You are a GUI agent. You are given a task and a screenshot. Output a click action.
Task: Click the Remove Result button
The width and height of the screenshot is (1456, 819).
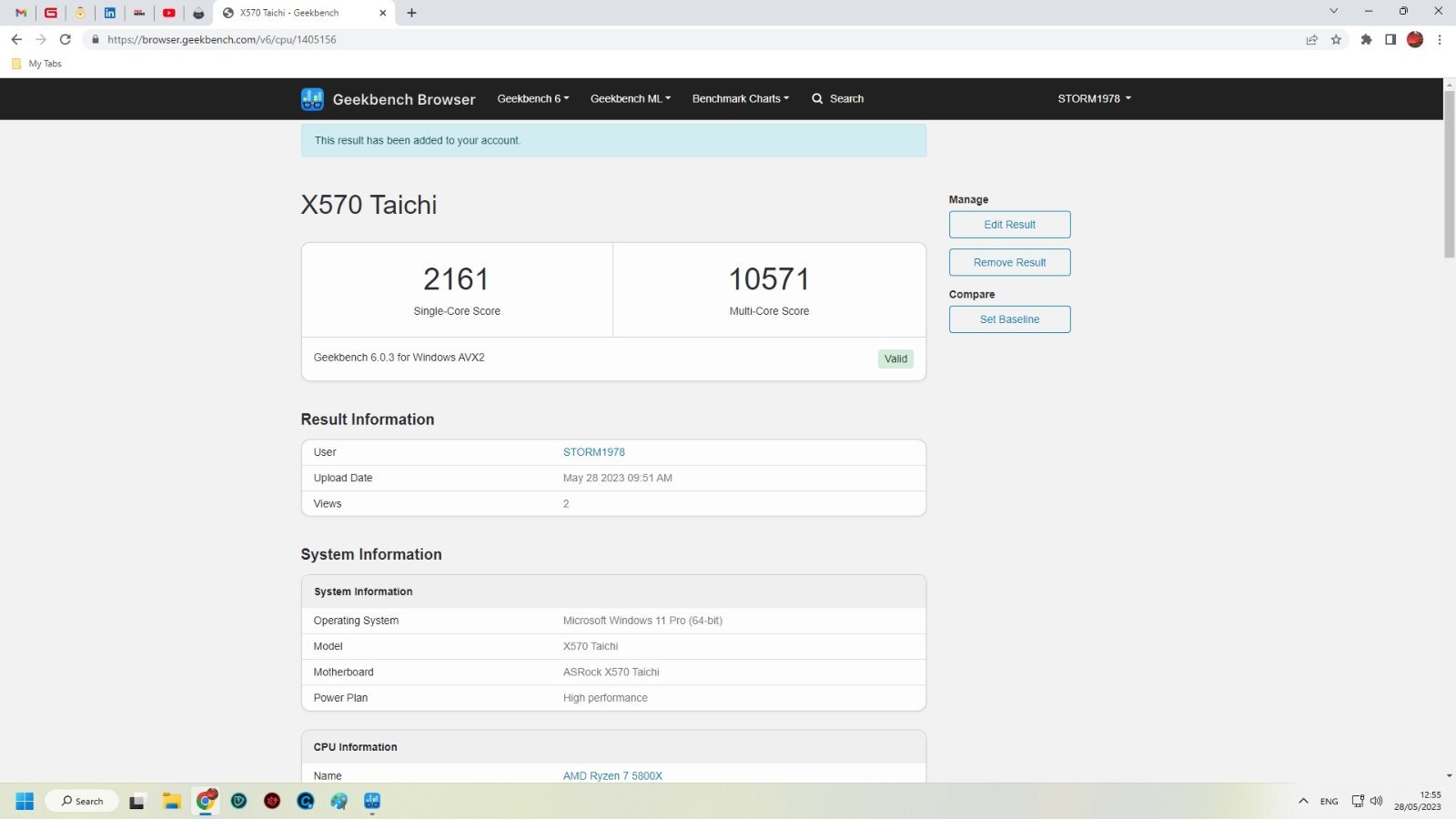(1009, 262)
